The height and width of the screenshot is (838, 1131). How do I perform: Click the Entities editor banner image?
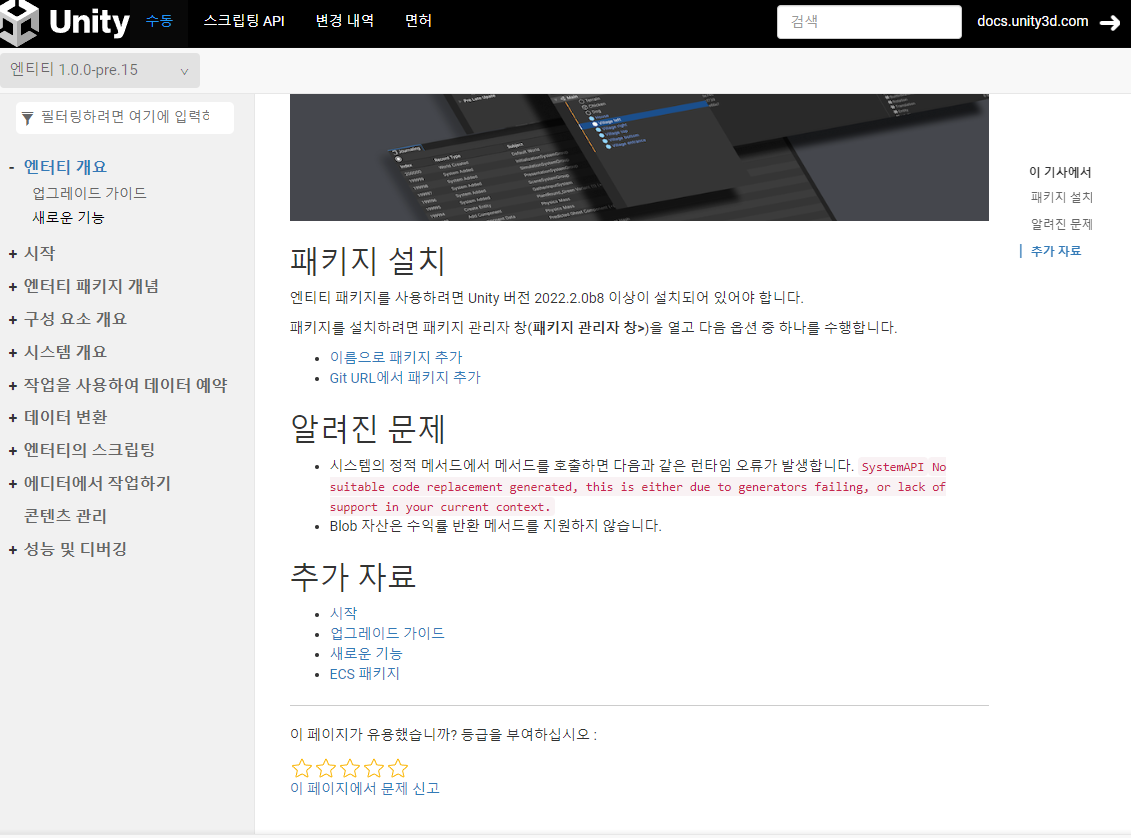point(639,157)
